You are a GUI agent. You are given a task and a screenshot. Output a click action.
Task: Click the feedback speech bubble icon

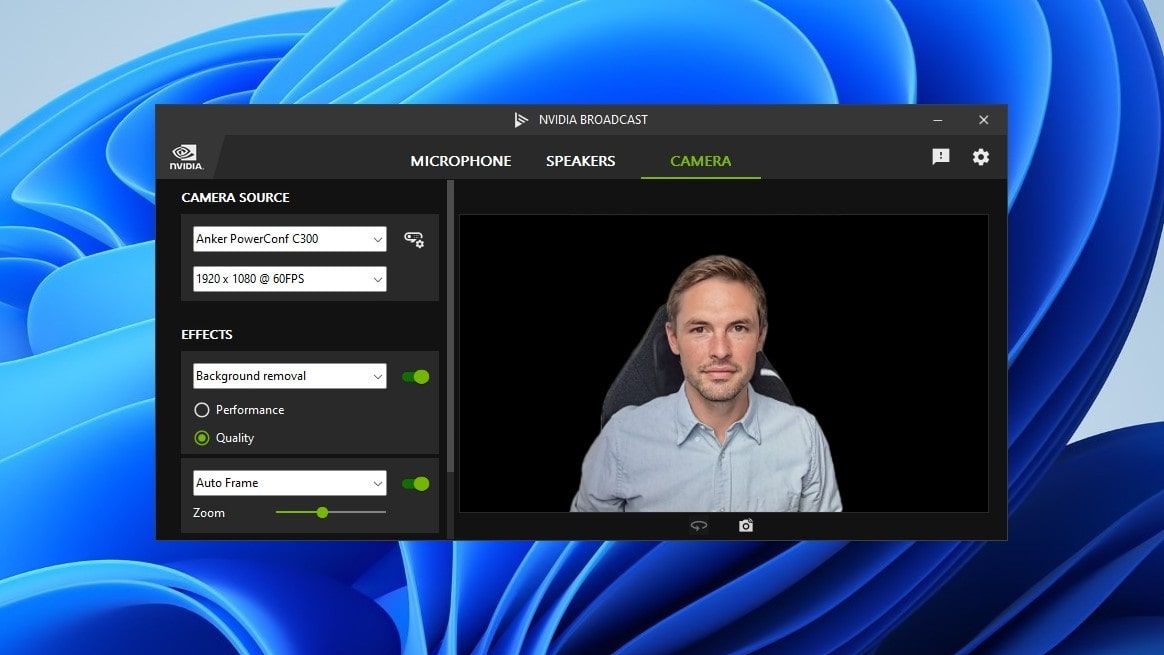pos(940,157)
